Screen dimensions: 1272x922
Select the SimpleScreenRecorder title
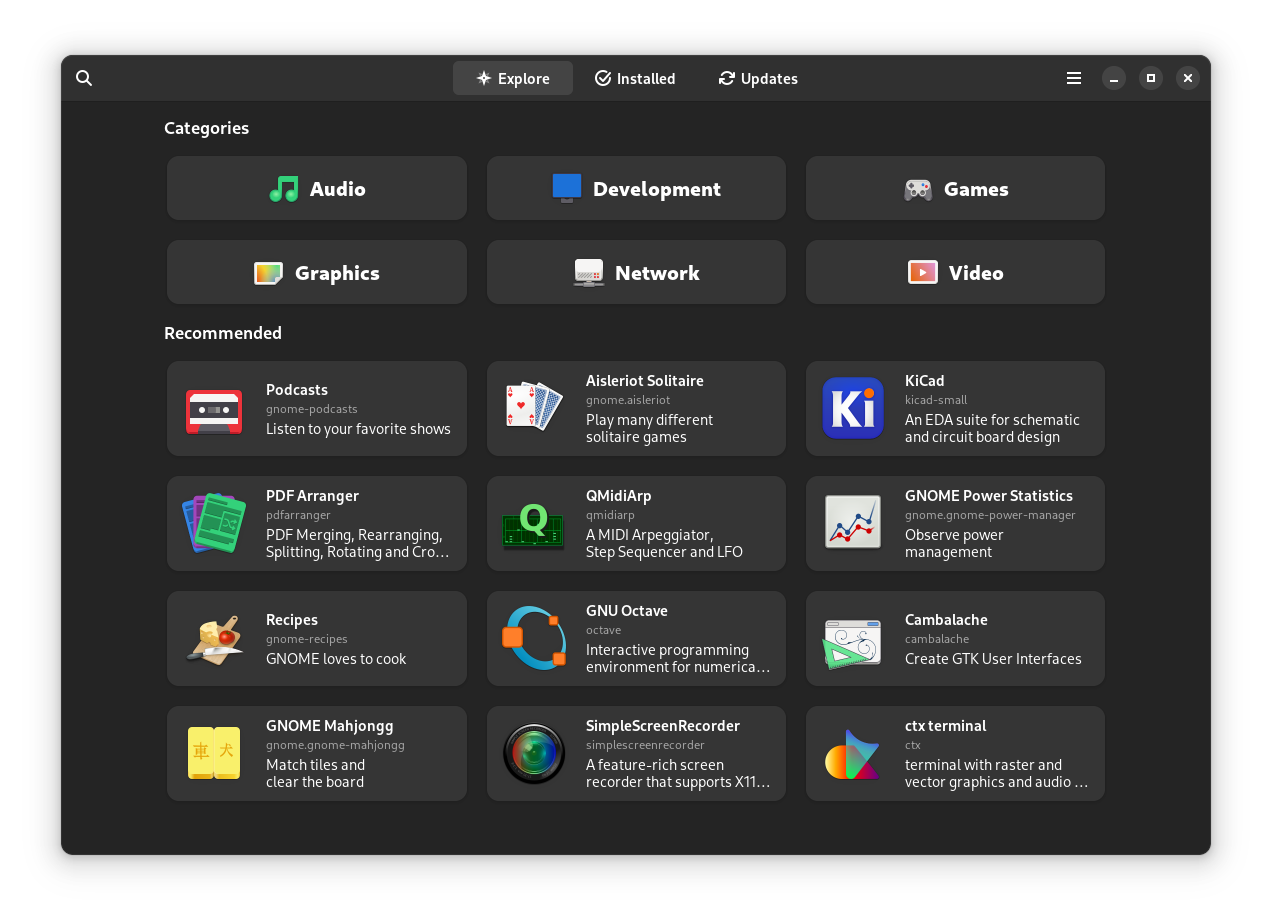point(663,726)
